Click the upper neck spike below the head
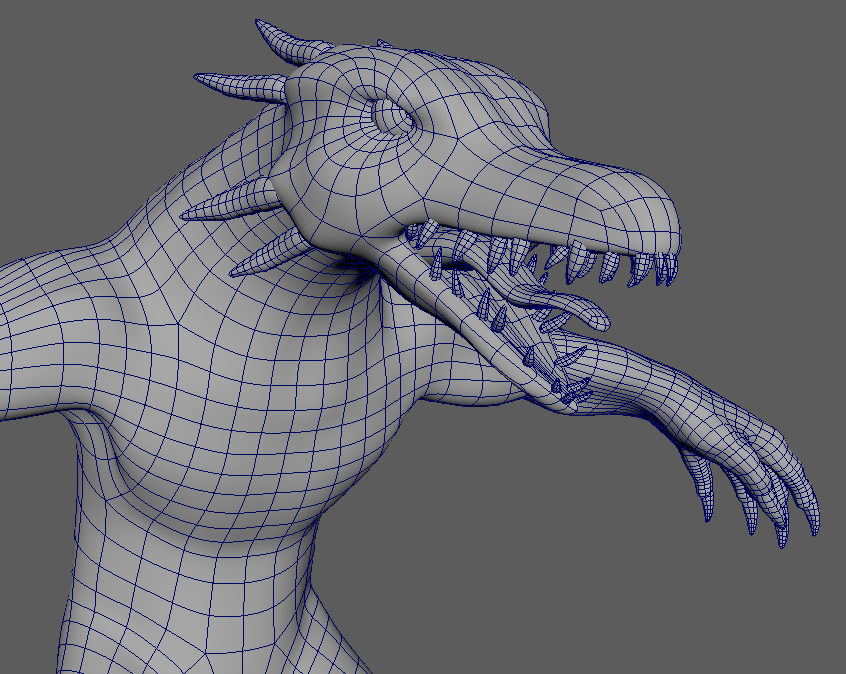This screenshot has width=846, height=674. click(232, 202)
